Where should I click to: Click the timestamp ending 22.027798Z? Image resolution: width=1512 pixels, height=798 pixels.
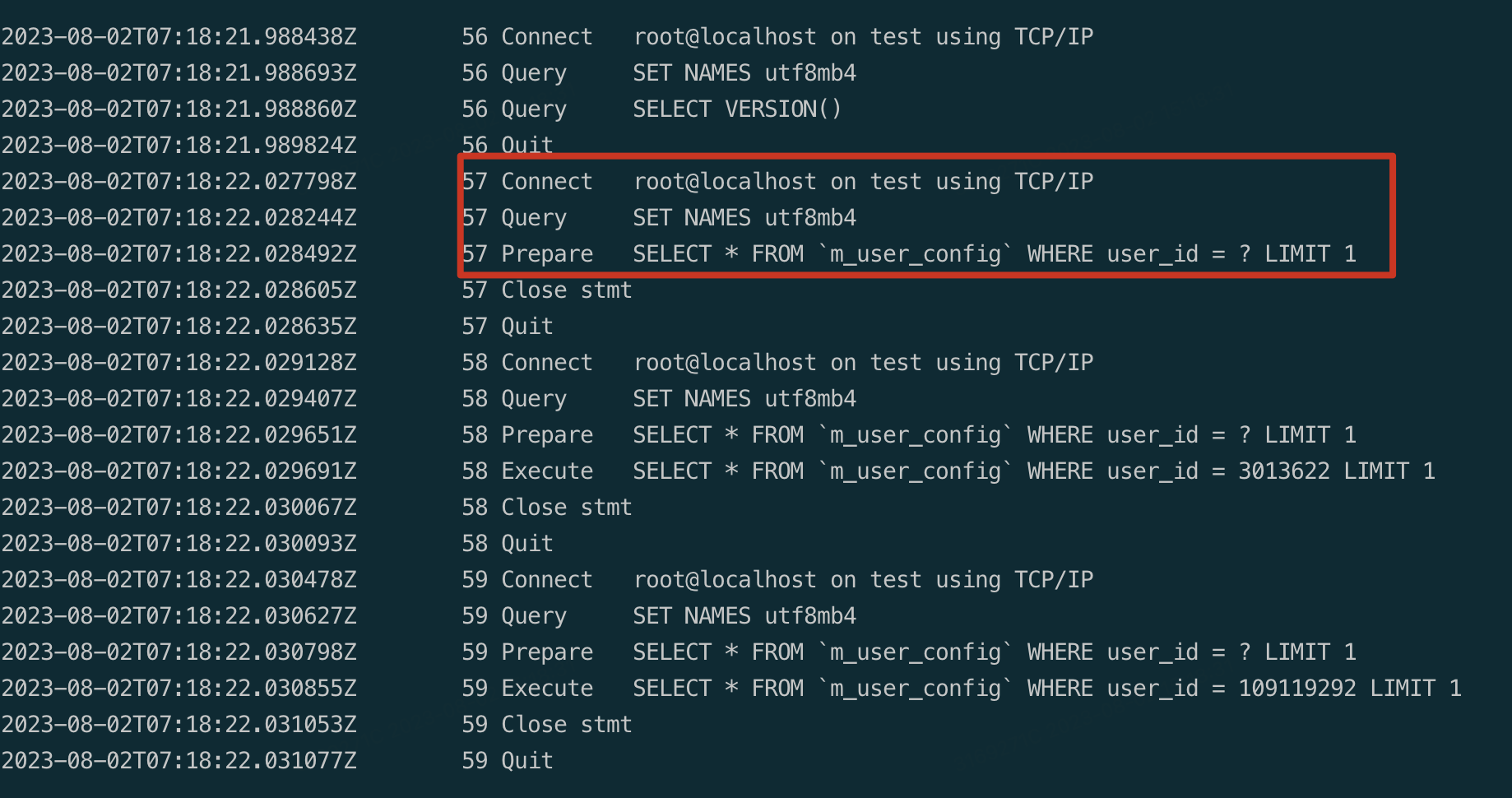pyautogui.click(x=179, y=182)
